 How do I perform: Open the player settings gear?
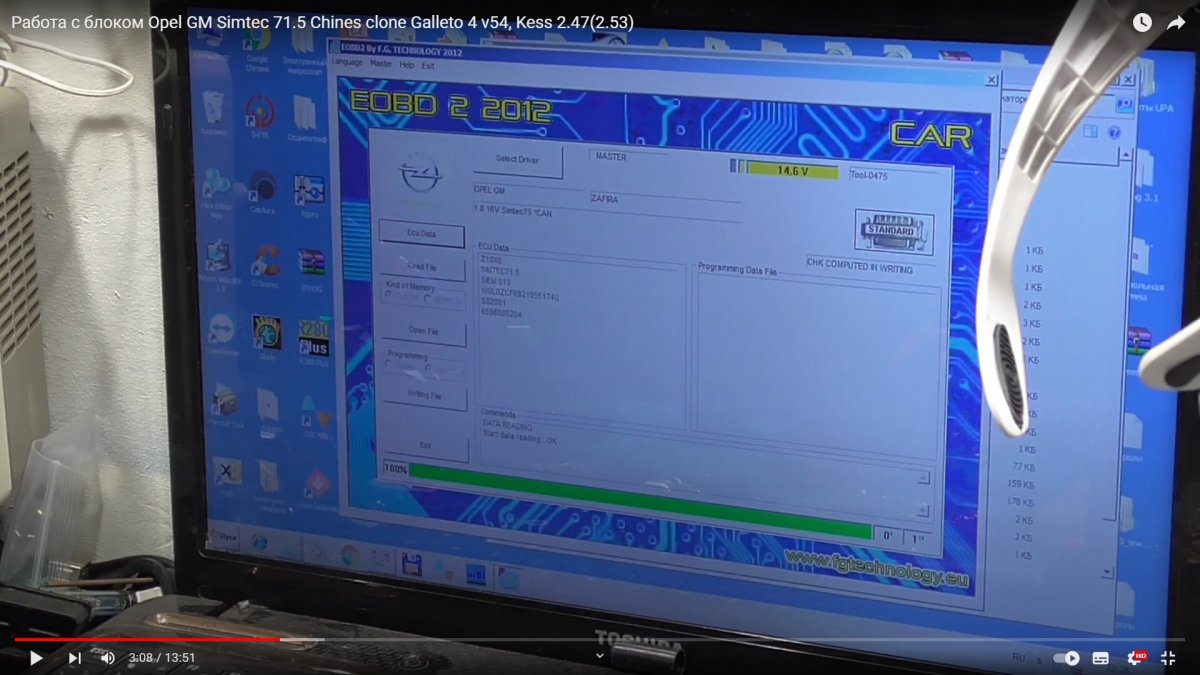[x=1135, y=658]
